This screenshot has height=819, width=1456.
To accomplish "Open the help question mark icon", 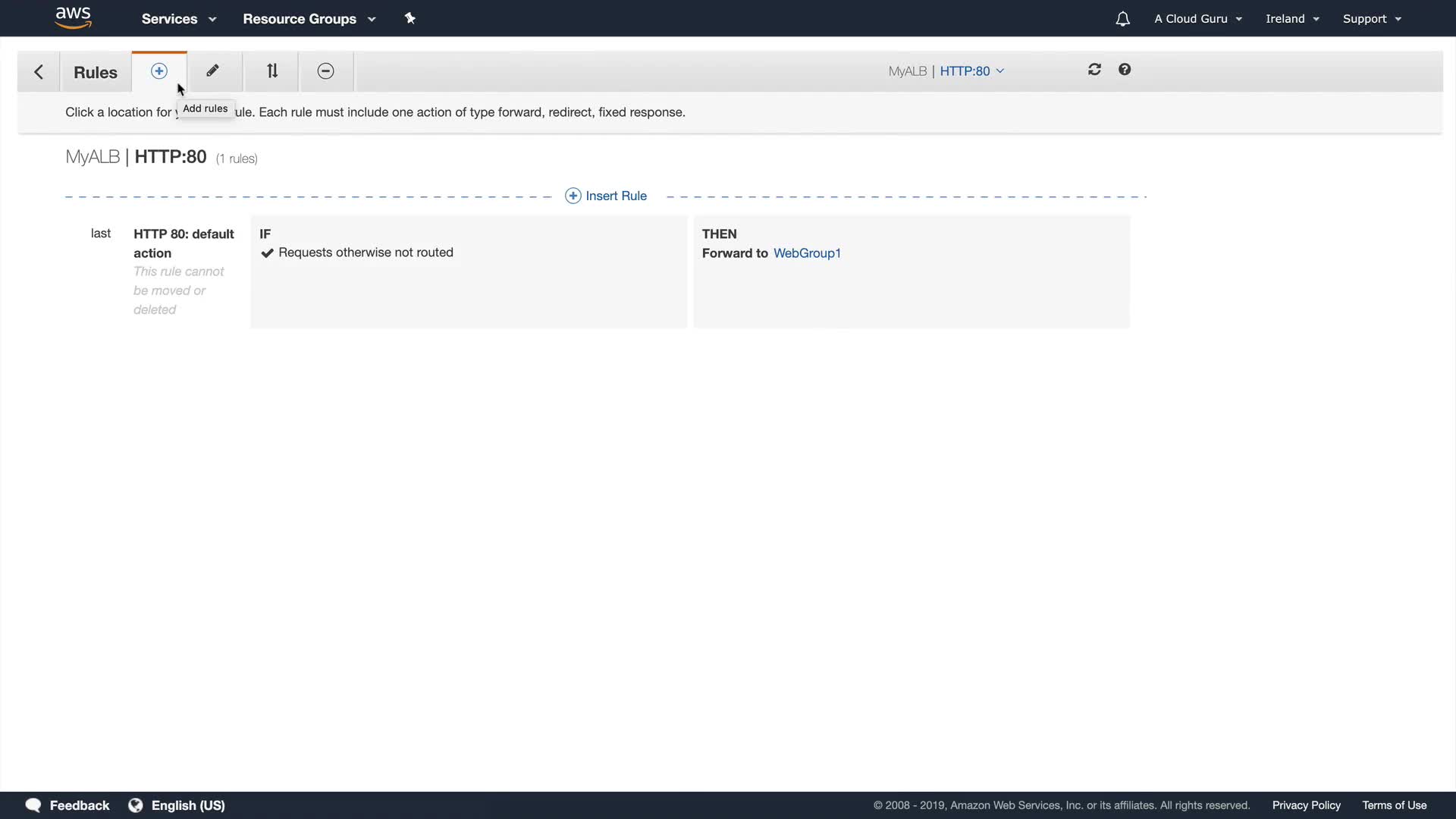I will (x=1125, y=70).
